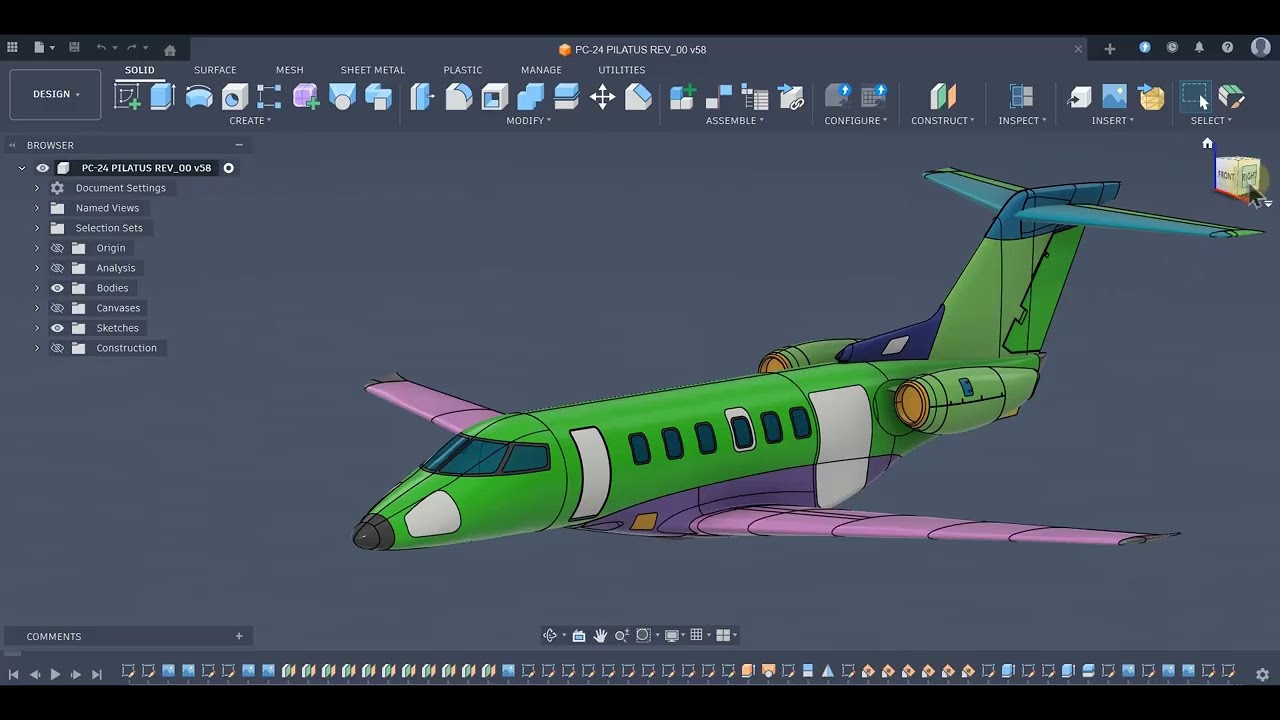Click the Joint icon in Assemble

[719, 96]
